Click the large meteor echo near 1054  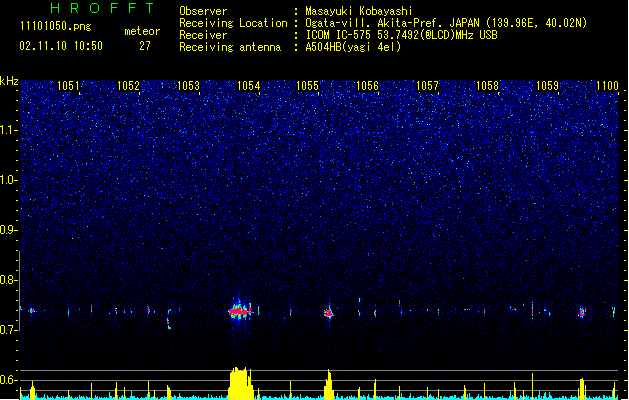tap(241, 311)
